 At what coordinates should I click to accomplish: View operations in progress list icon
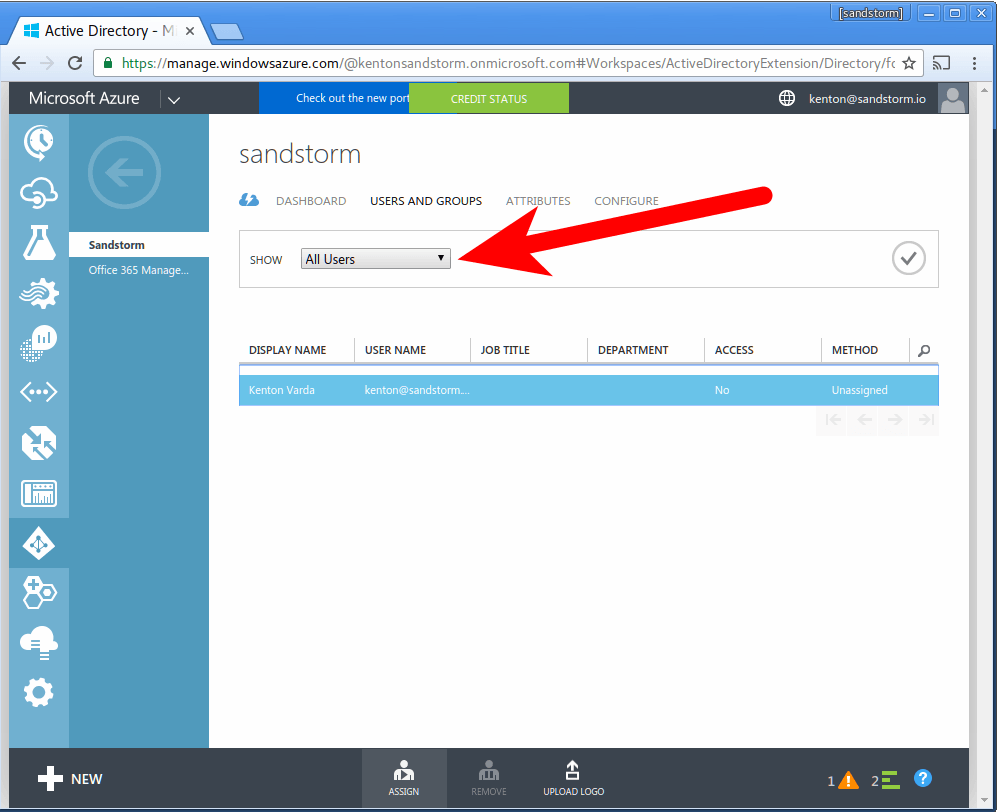[891, 780]
